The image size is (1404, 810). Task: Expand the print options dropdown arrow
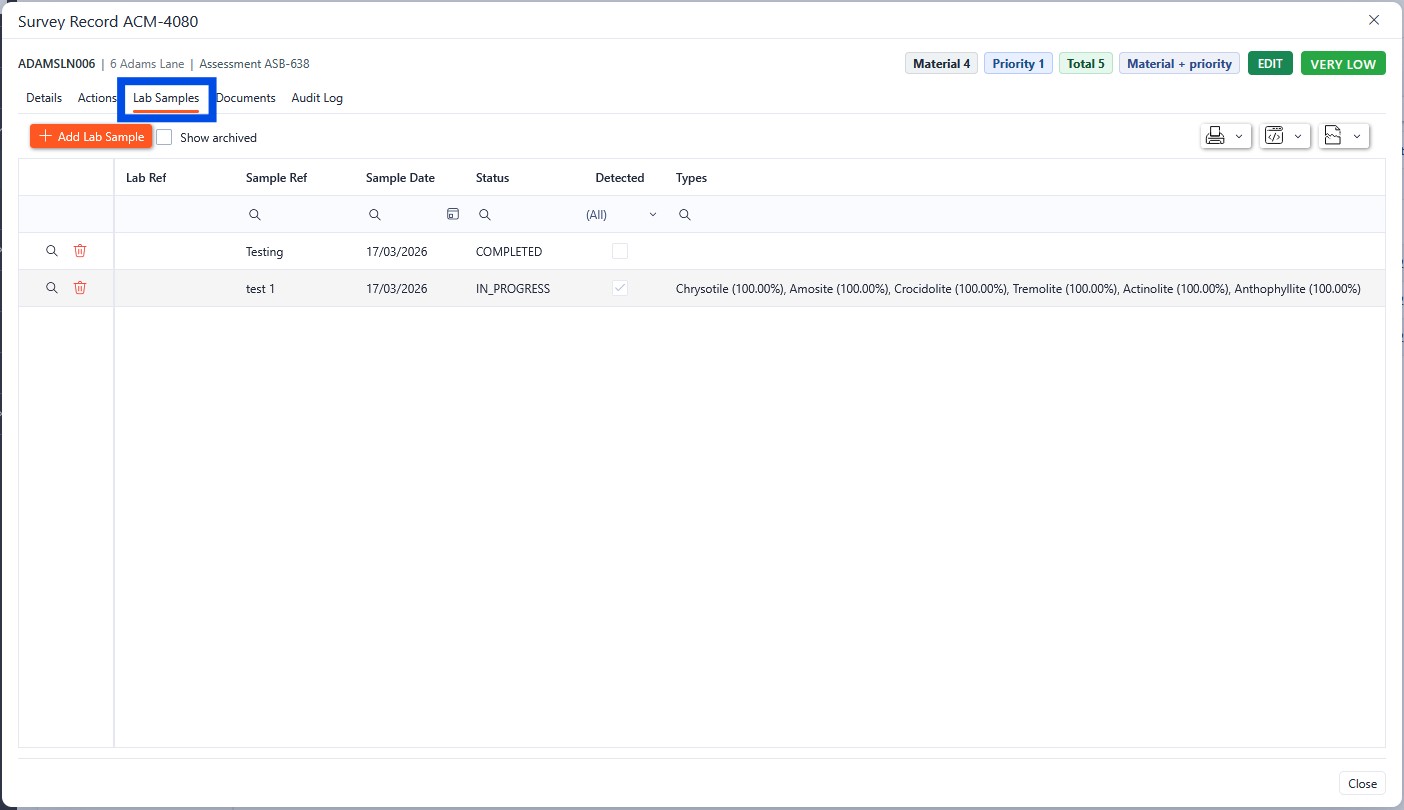tap(1240, 136)
